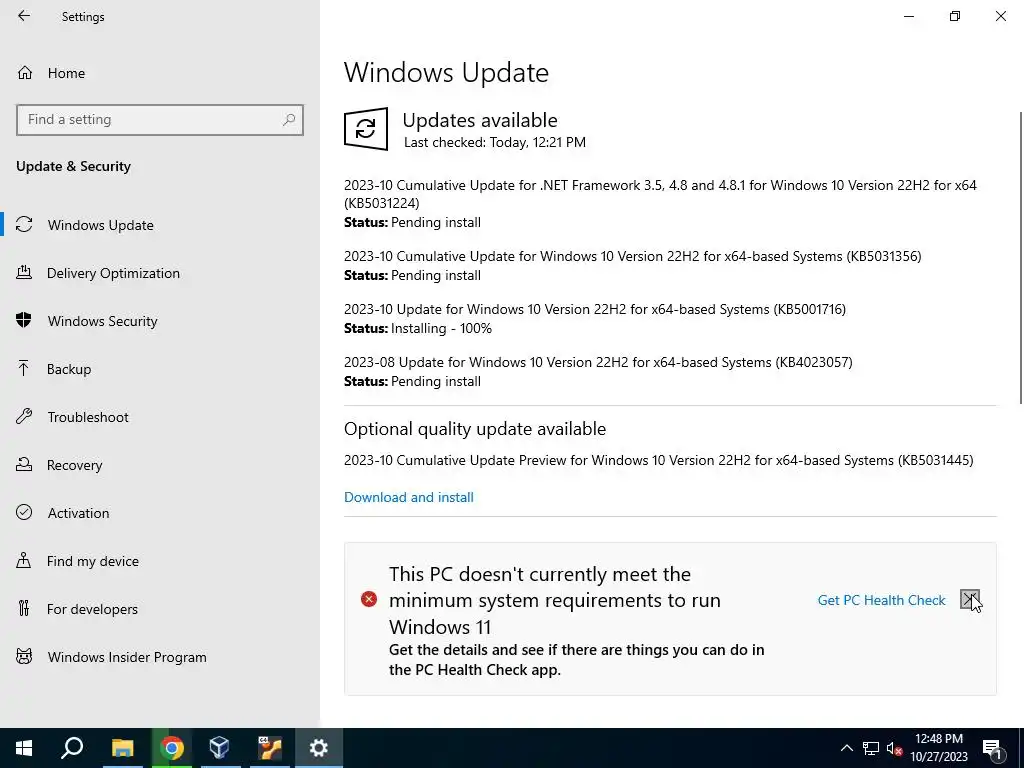Select the KB5031224 .NET Framework update text
Screen dimensions: 1024x768
pos(660,194)
